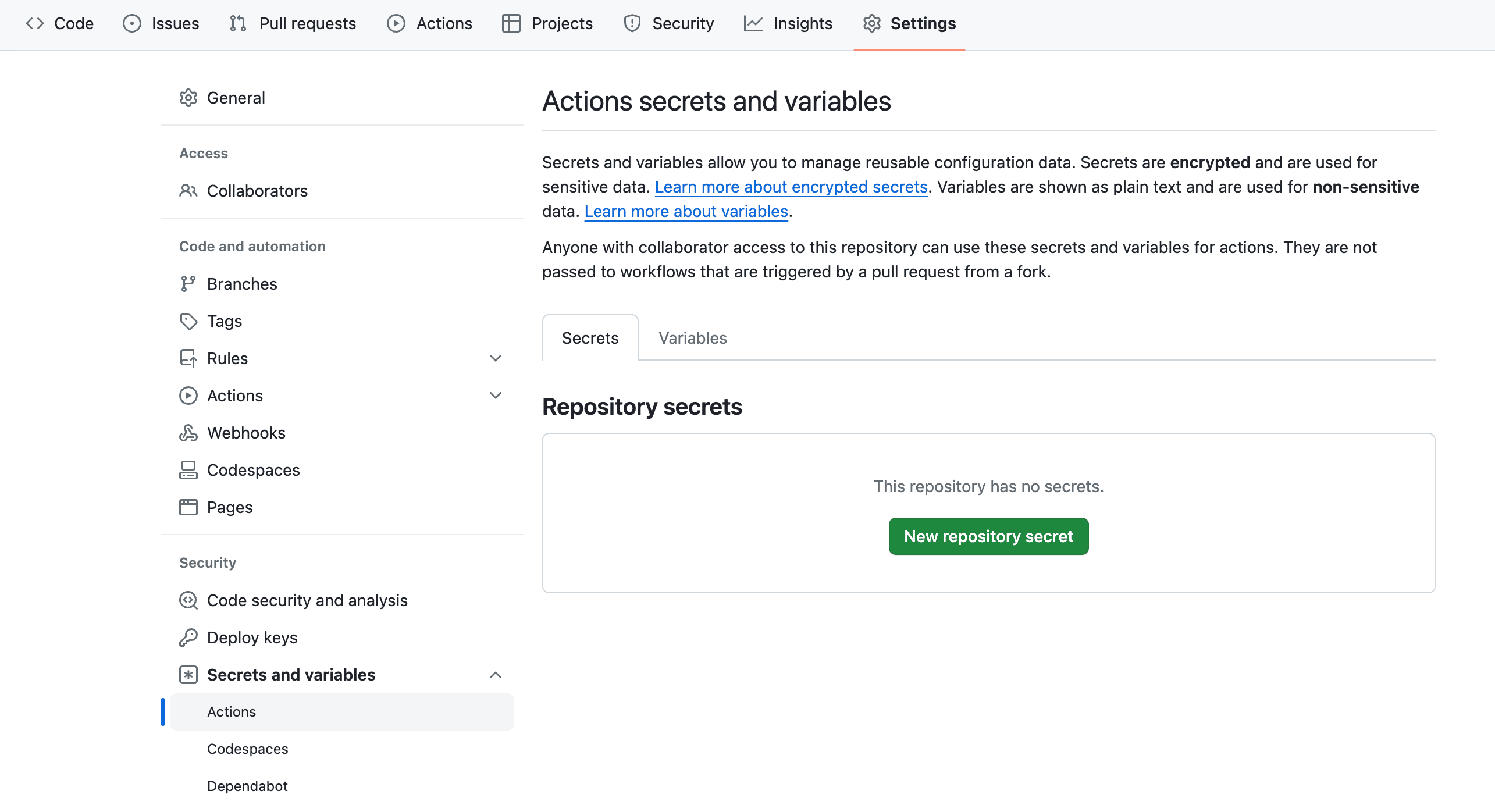Click the Codespaces computer icon
Image resolution: width=1495 pixels, height=812 pixels.
coord(188,469)
